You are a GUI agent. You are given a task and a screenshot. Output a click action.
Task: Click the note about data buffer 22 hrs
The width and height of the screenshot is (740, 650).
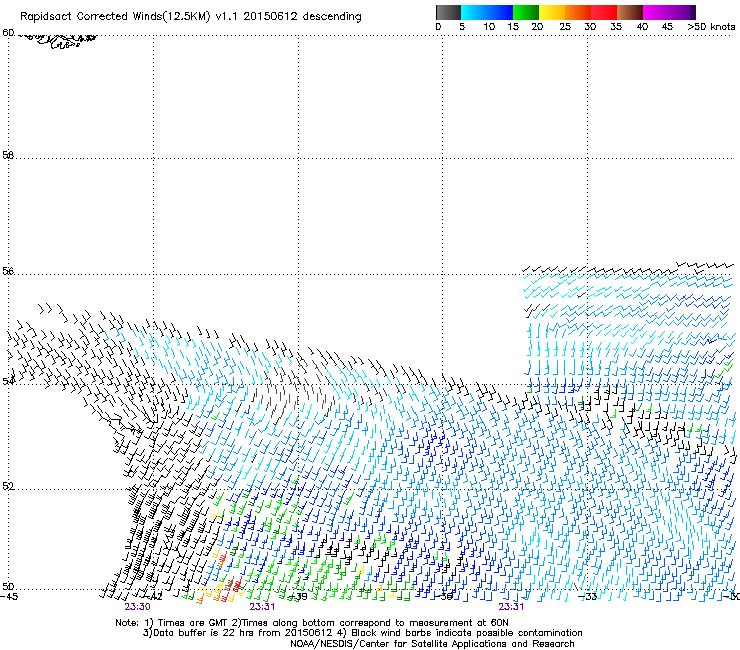237,633
